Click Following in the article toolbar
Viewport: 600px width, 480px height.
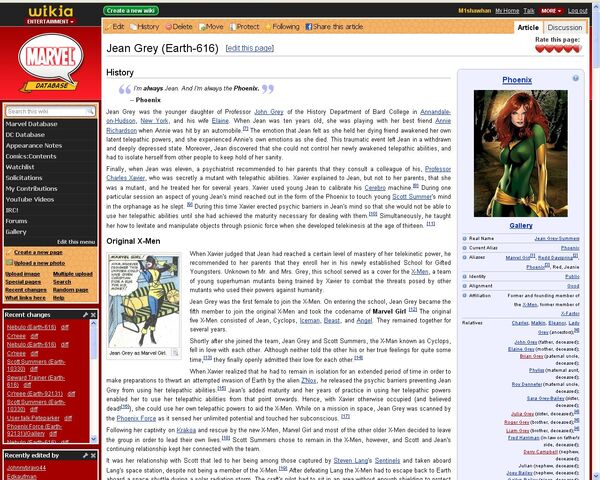point(282,27)
